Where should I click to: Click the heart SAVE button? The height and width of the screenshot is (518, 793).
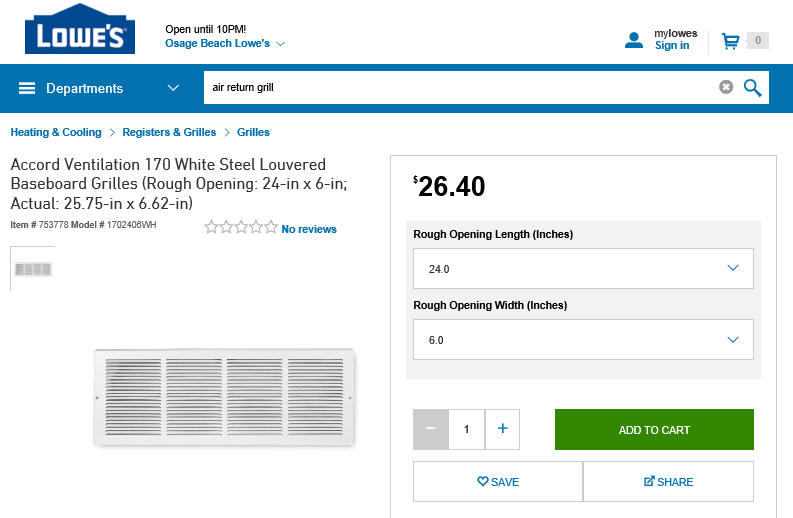click(498, 482)
